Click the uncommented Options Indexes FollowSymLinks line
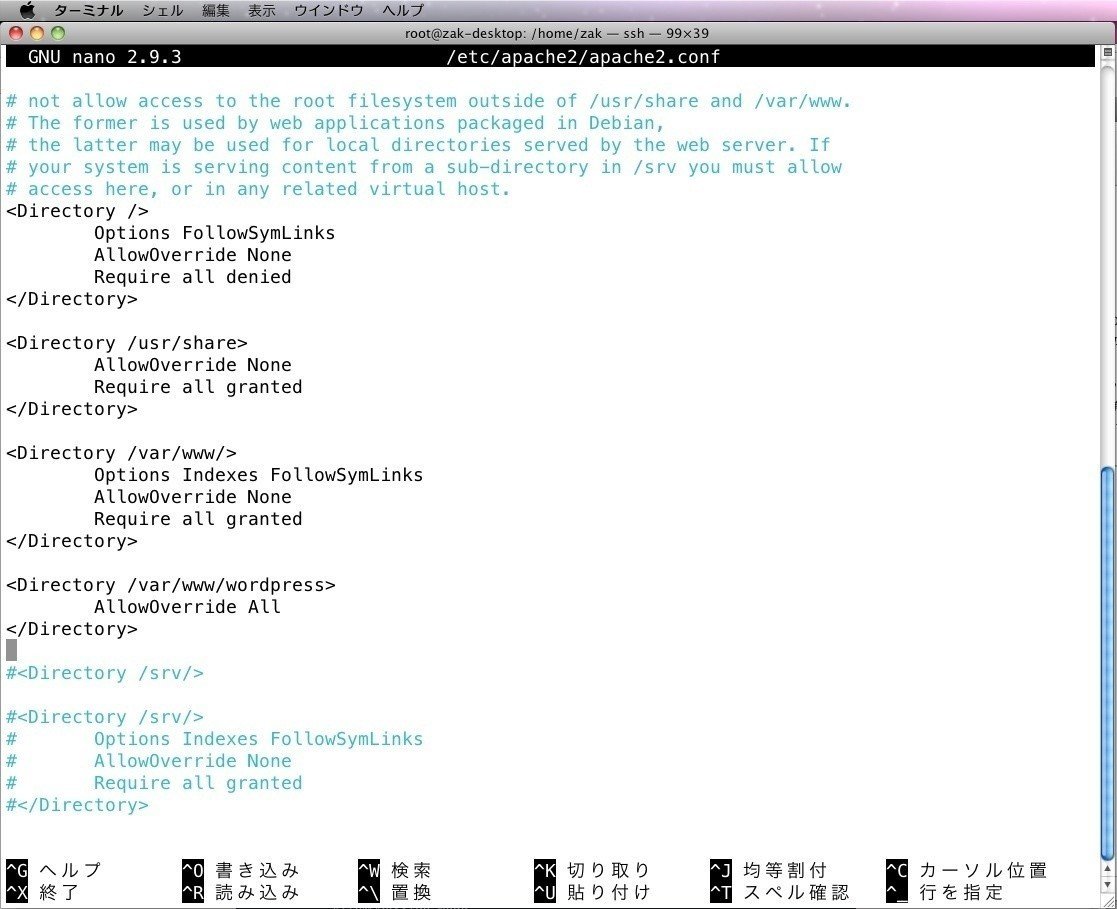 click(259, 474)
